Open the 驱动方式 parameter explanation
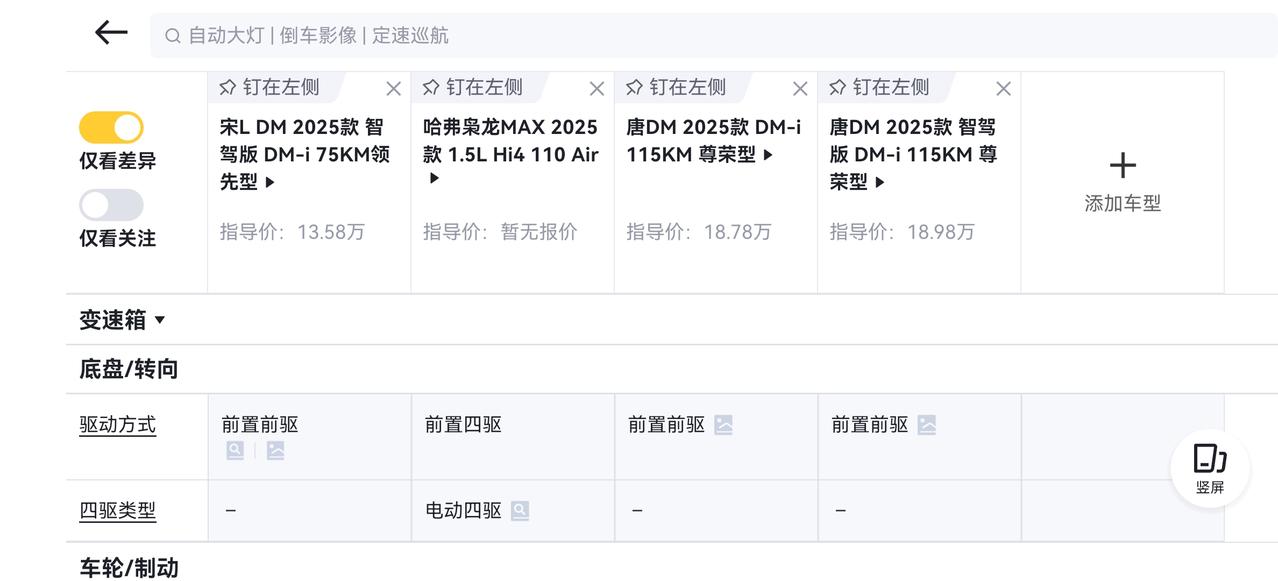 point(118,425)
